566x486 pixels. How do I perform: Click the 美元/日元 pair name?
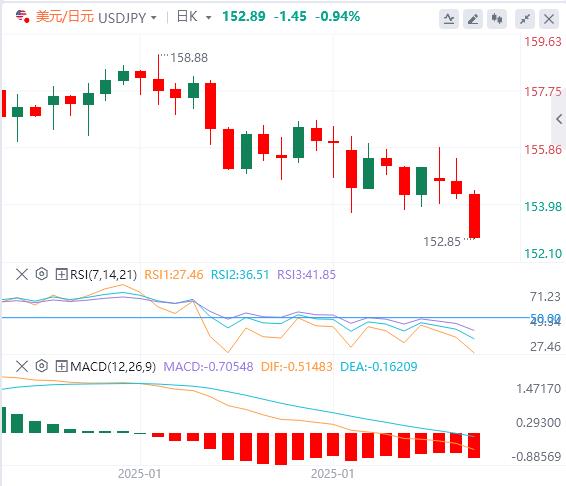[65, 17]
